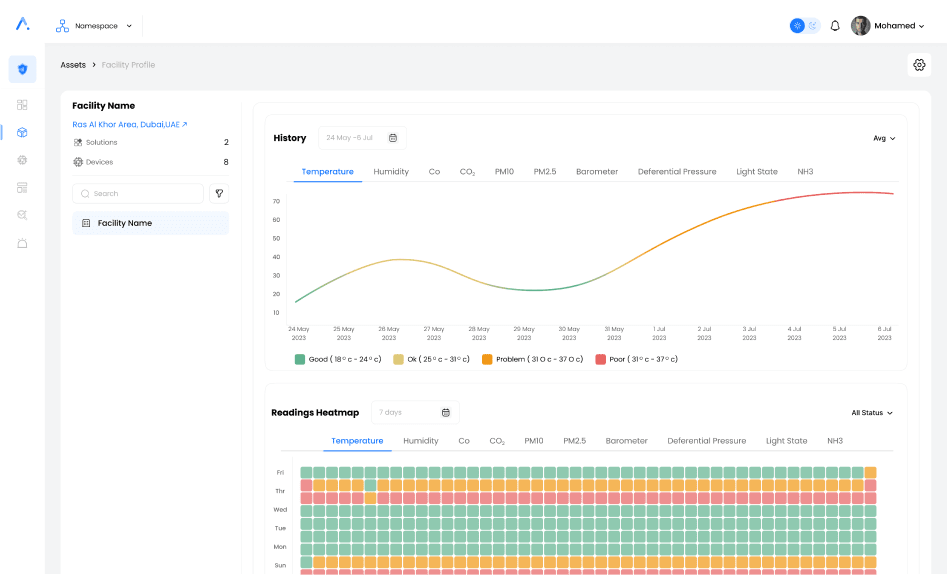The image size is (948, 575).
Task: Expand the All Status filter dropdown
Action: click(x=872, y=412)
